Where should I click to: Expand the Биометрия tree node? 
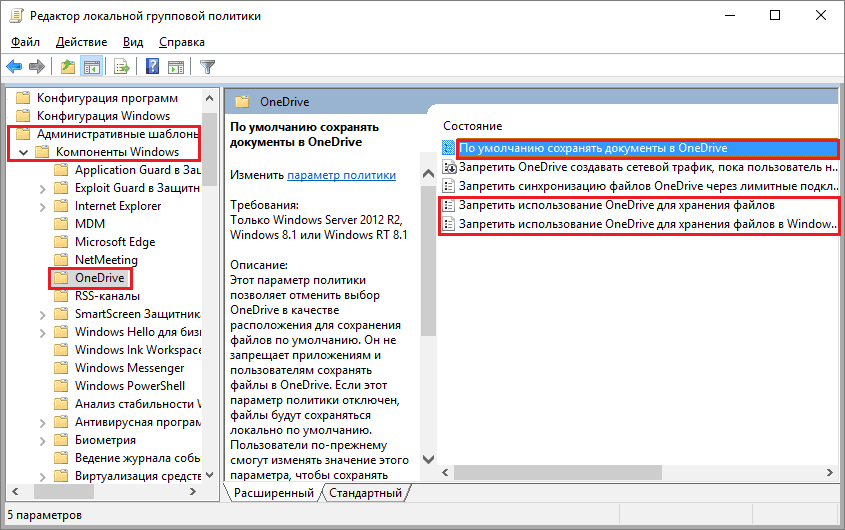tap(43, 441)
